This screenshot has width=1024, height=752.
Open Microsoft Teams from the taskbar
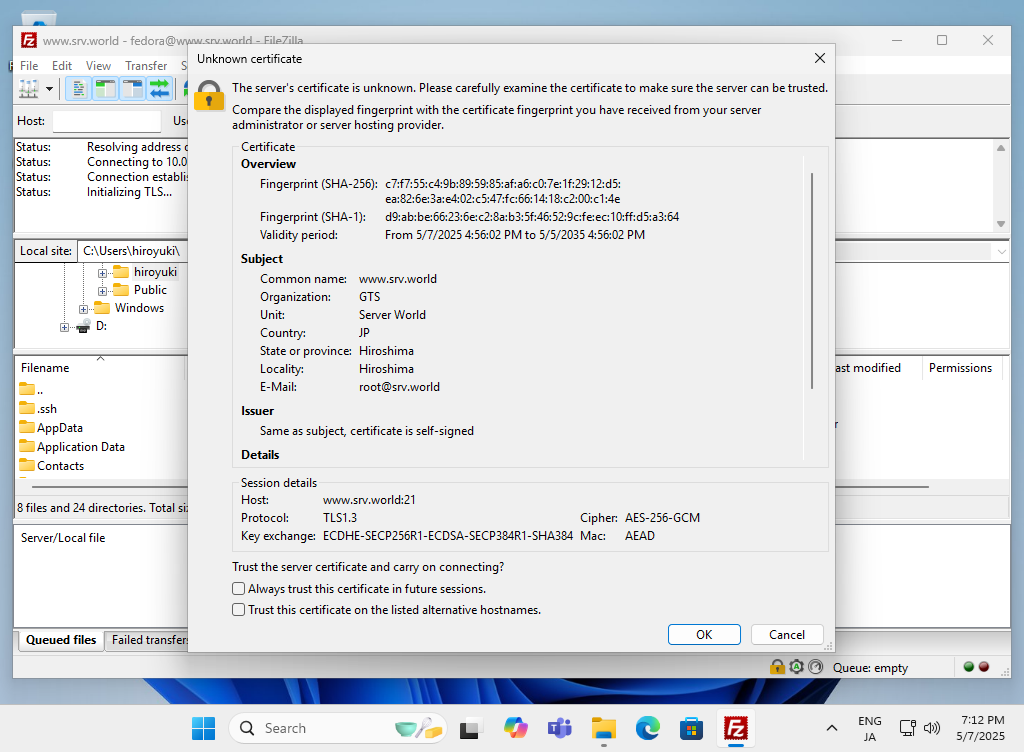pyautogui.click(x=560, y=728)
